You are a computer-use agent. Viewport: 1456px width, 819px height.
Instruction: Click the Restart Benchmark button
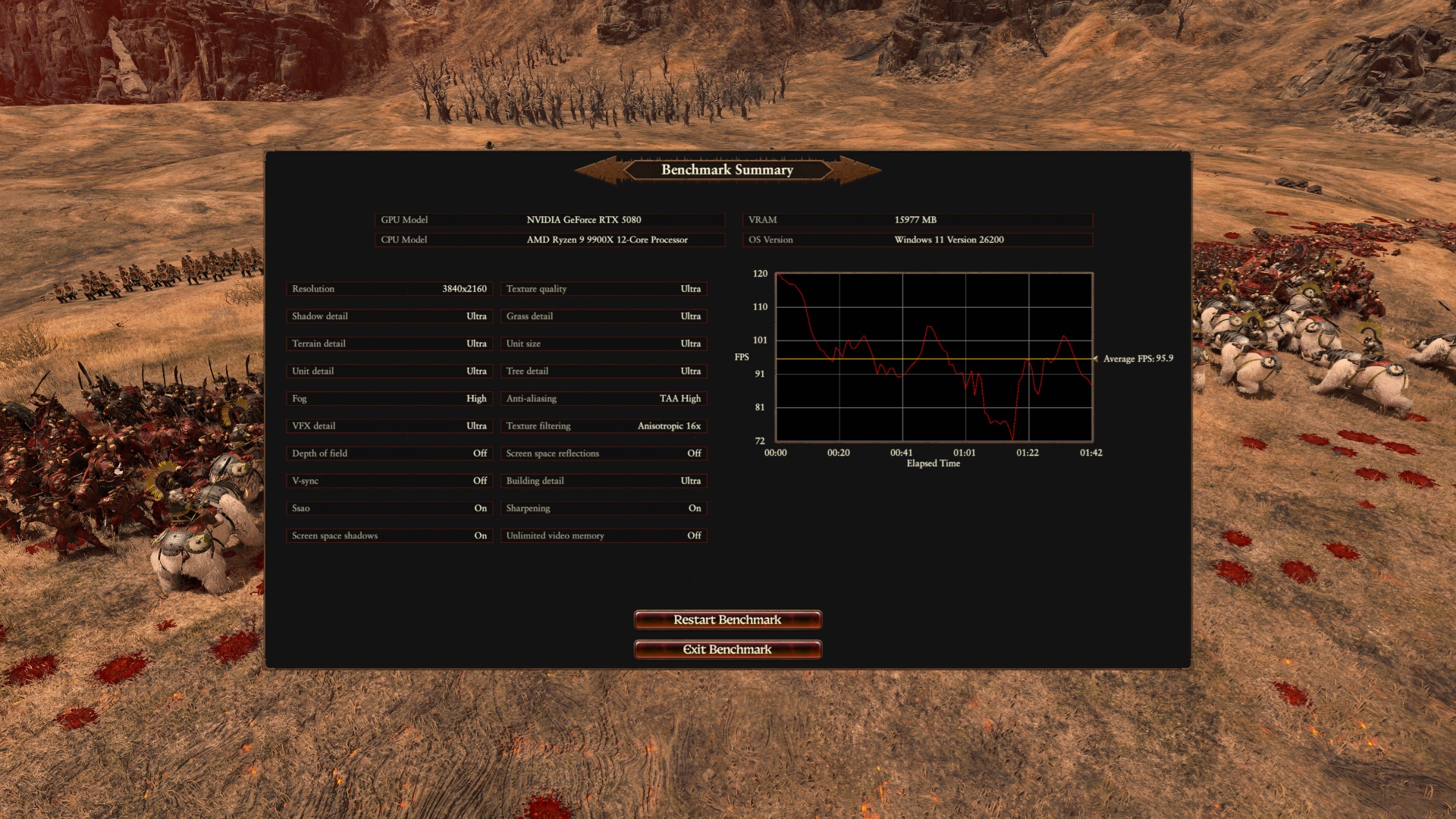pos(727,620)
